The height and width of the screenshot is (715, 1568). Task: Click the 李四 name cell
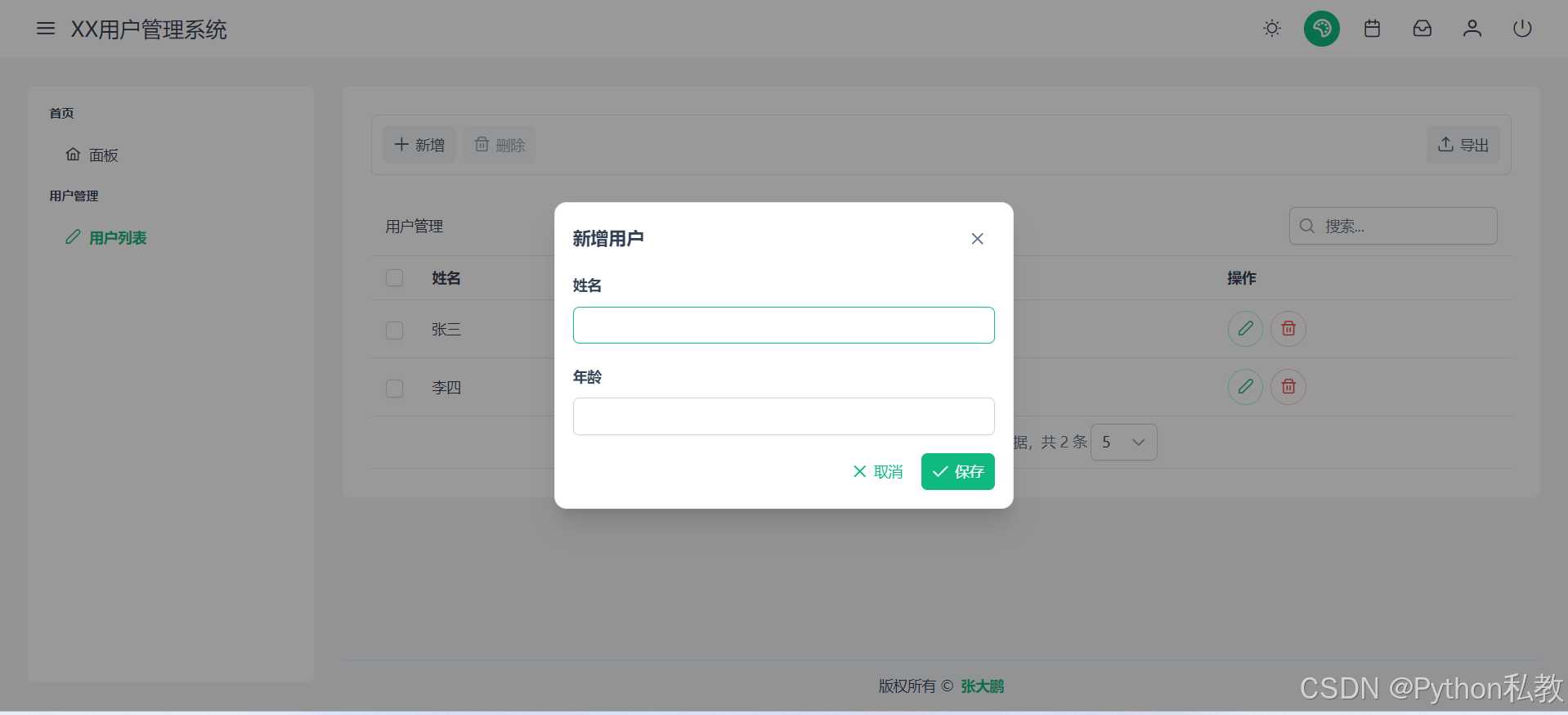click(446, 388)
